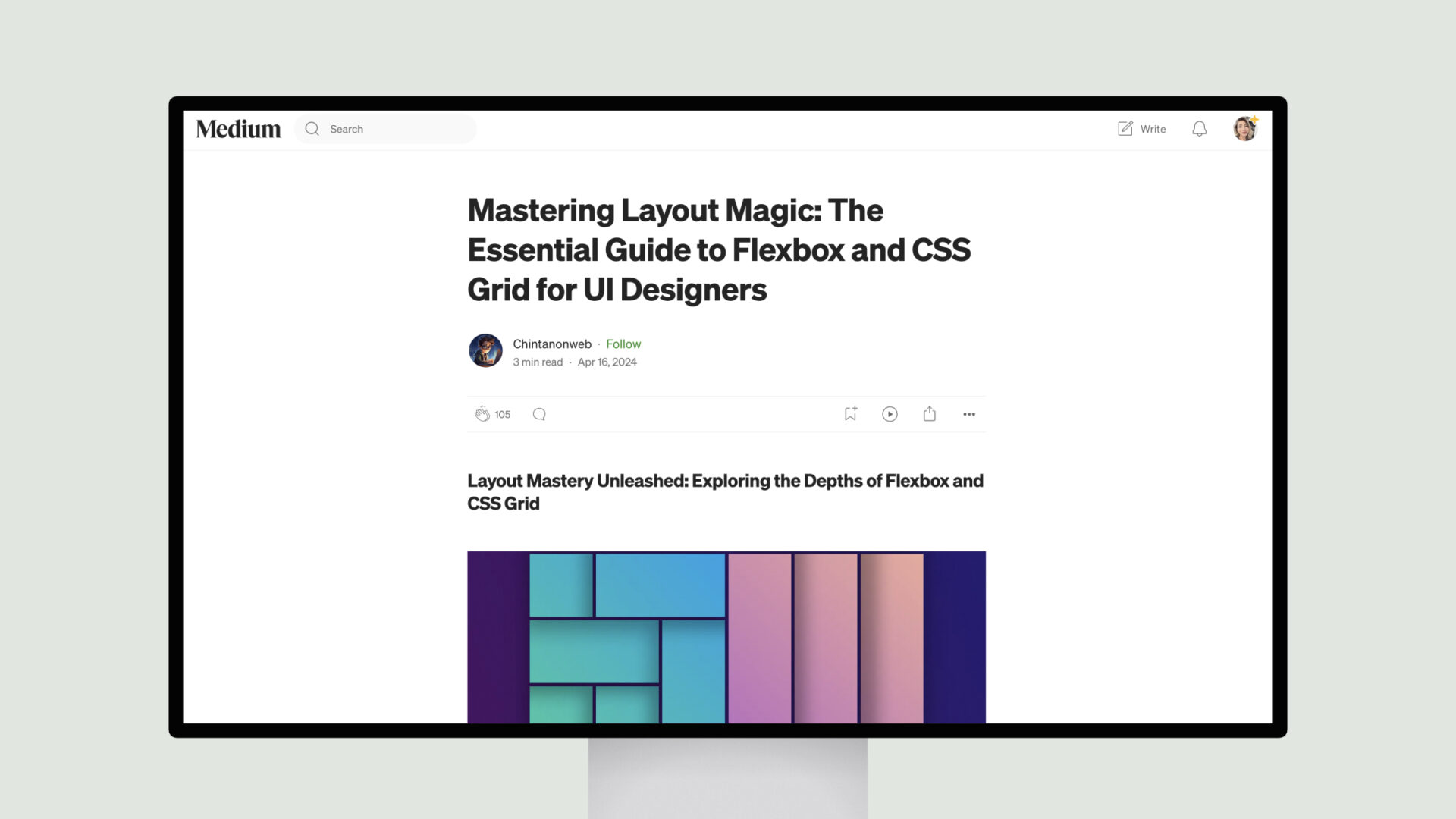This screenshot has width=1456, height=819.
Task: Open the more options ellipsis icon
Action: pyautogui.click(x=969, y=414)
